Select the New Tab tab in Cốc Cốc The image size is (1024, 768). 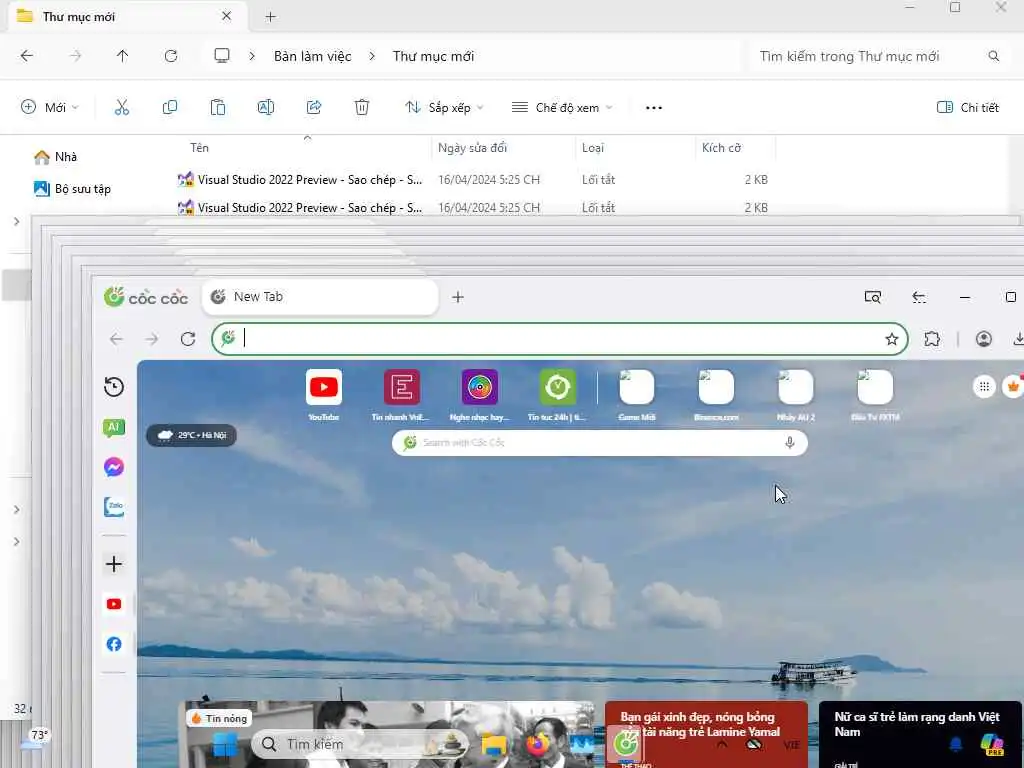320,297
